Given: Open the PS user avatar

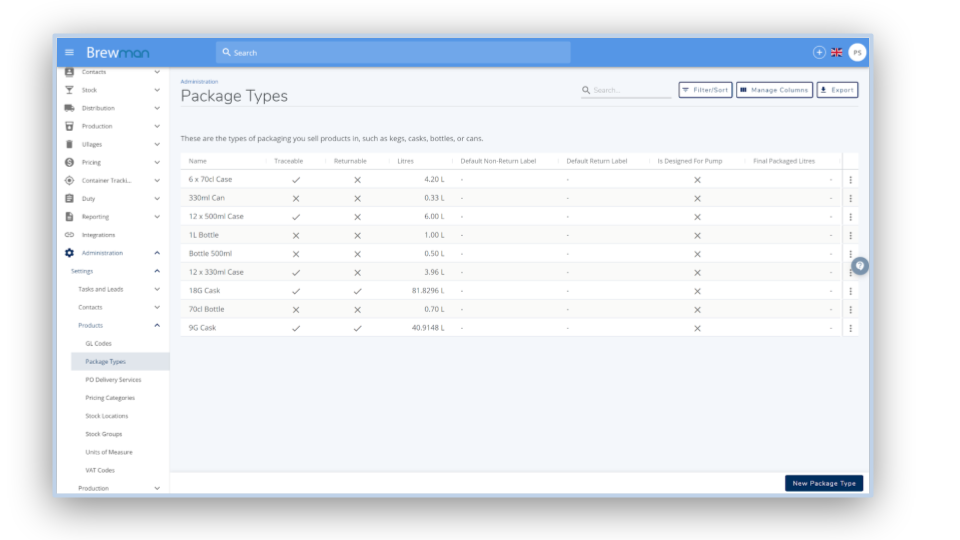Looking at the screenshot, I should [857, 53].
